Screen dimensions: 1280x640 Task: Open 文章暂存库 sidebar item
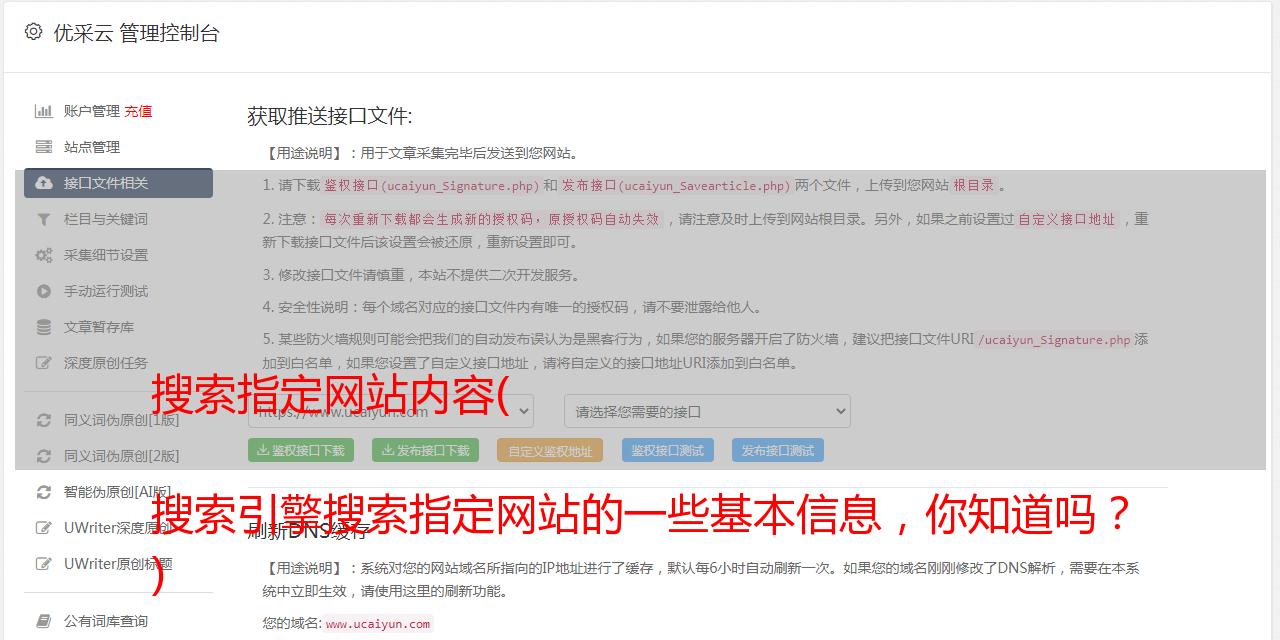coord(99,327)
